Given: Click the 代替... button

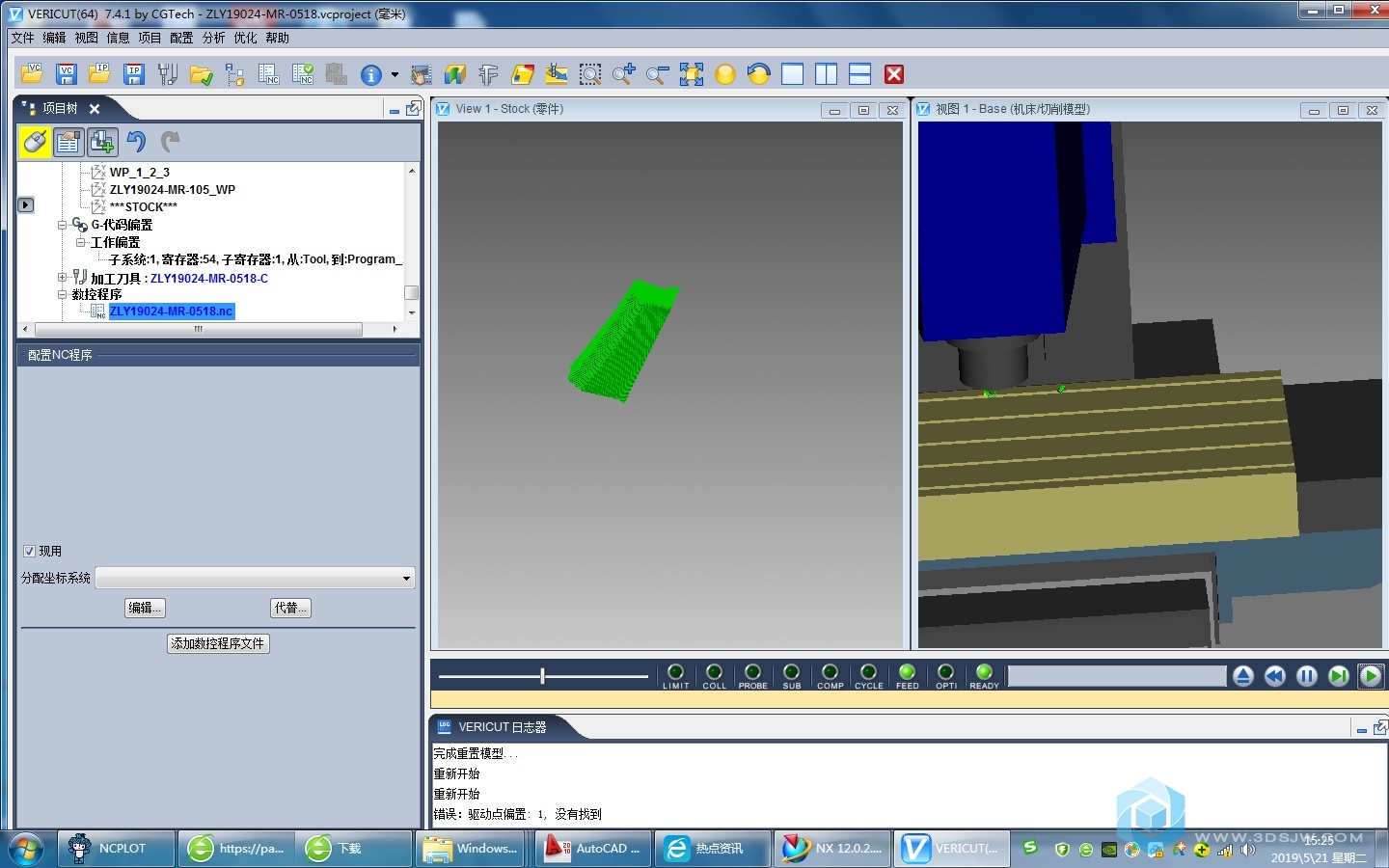Looking at the screenshot, I should click(290, 608).
